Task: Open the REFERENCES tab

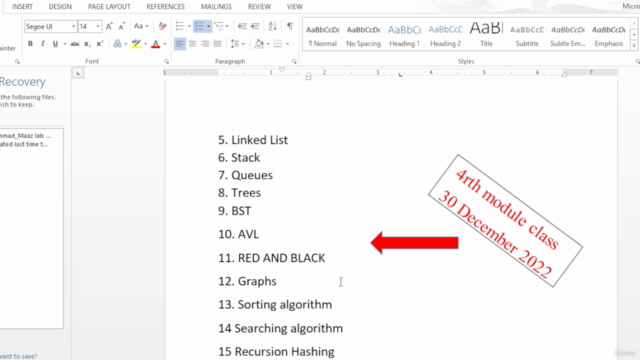Action: 165,7
